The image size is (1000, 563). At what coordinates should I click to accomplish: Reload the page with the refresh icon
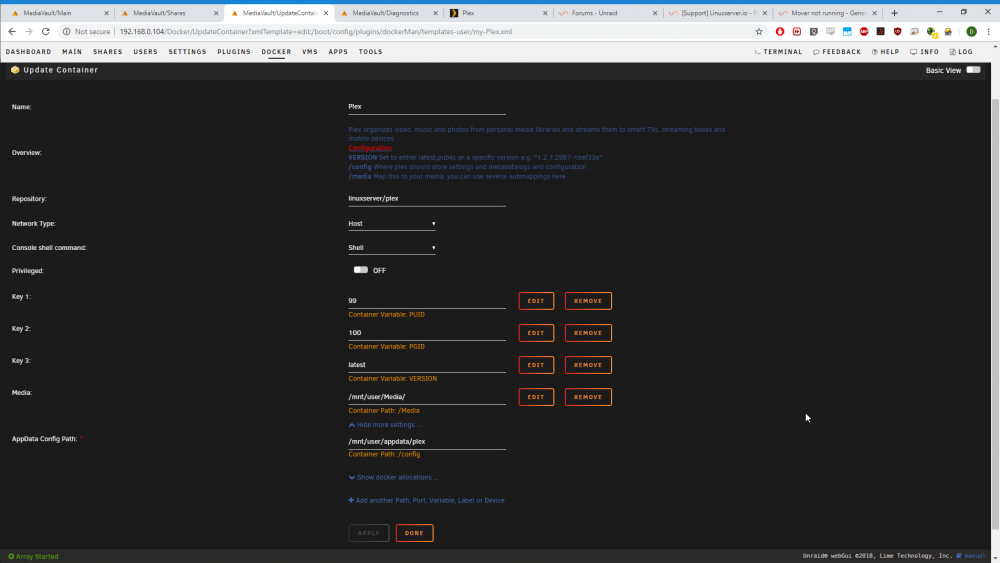click(x=45, y=31)
